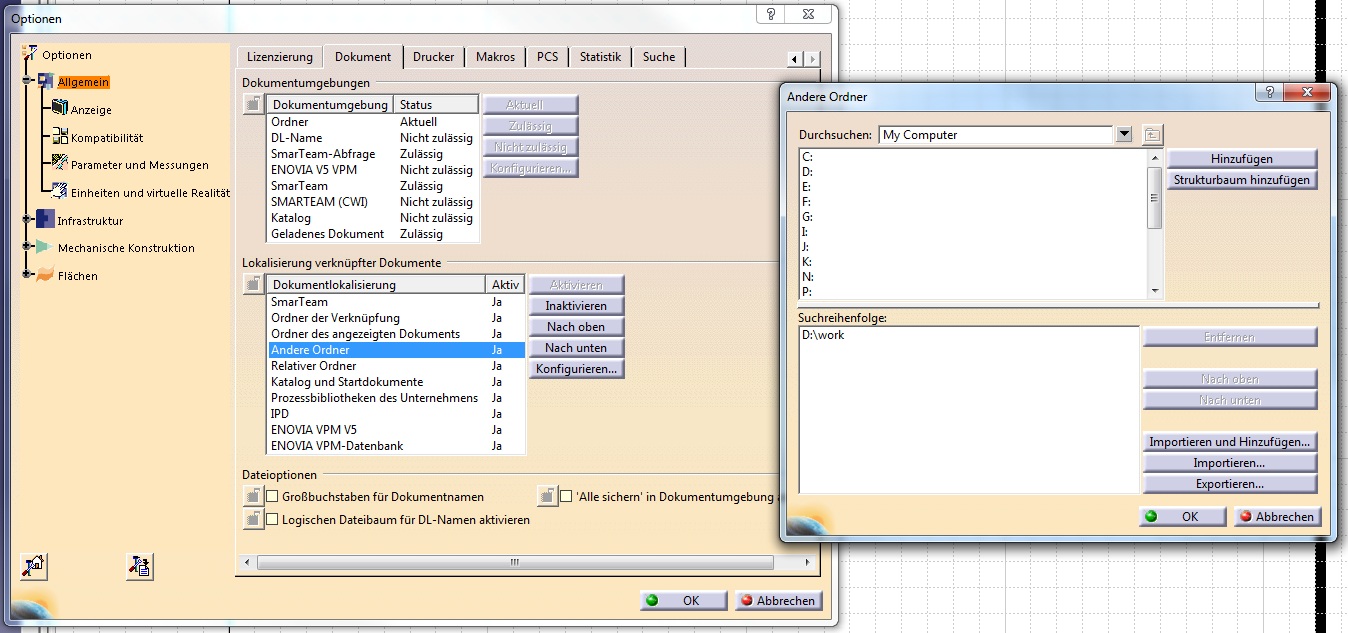Viewport: 1348px width, 633px height.
Task: Select ENOVIA V5 VPM environment row
Action: pyautogui.click(x=373, y=170)
